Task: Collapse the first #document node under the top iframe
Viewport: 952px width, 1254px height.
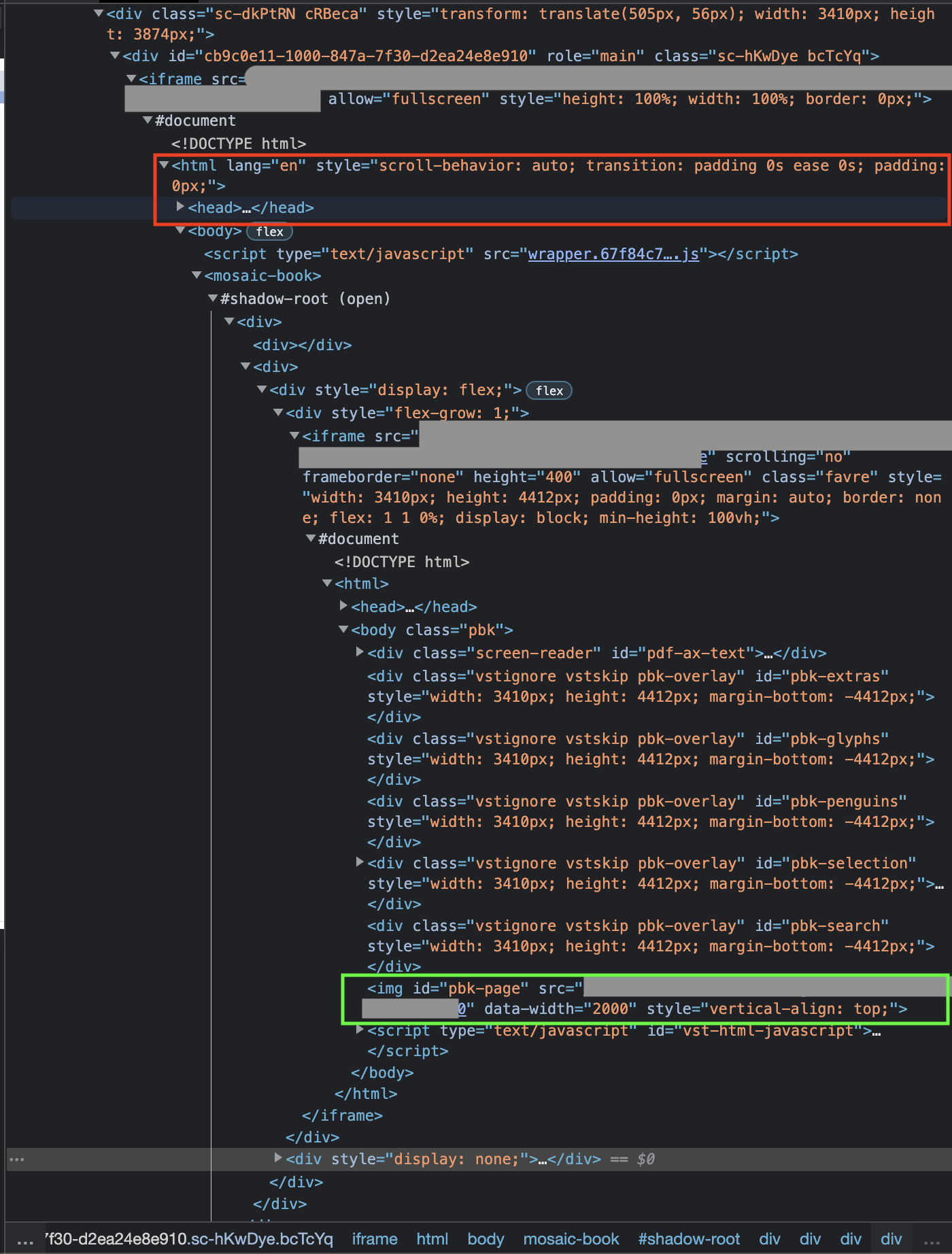Action: (x=148, y=120)
